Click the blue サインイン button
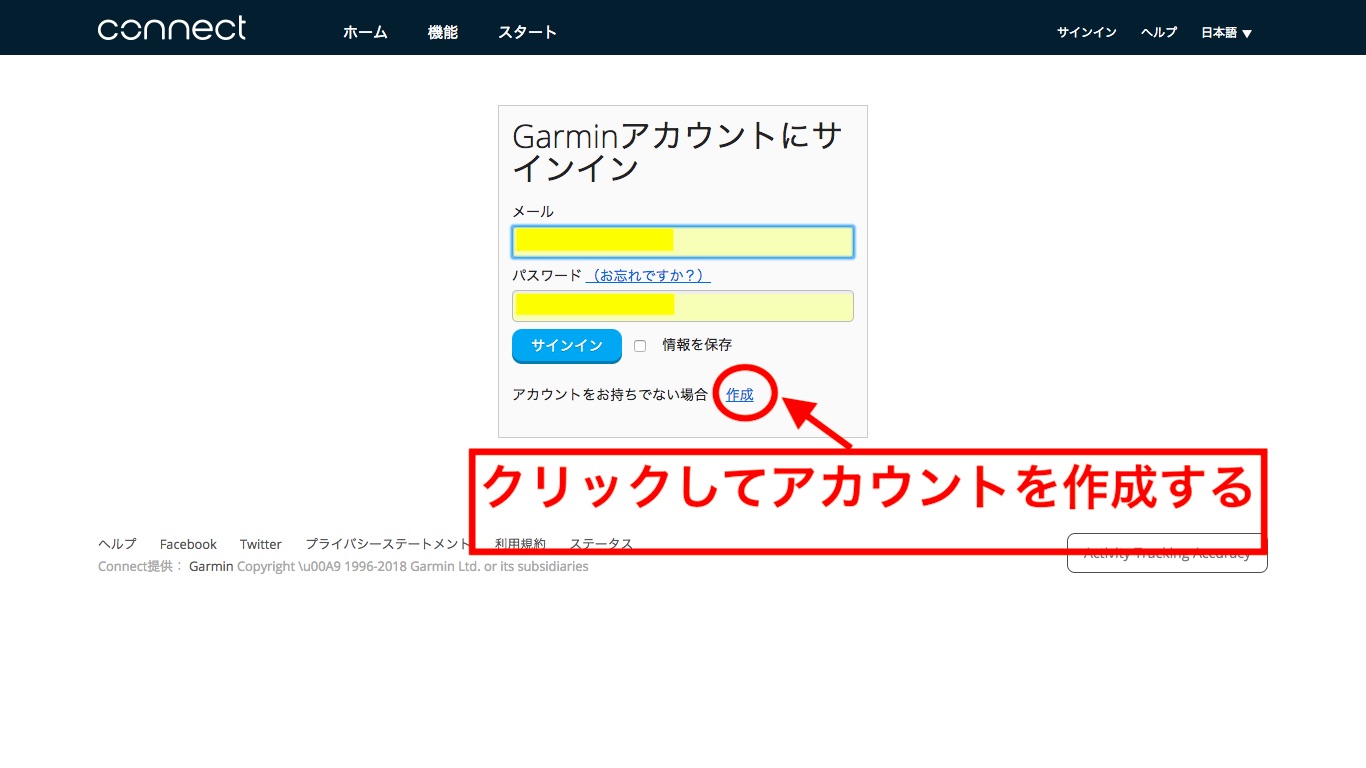1366x768 pixels. [x=567, y=346]
